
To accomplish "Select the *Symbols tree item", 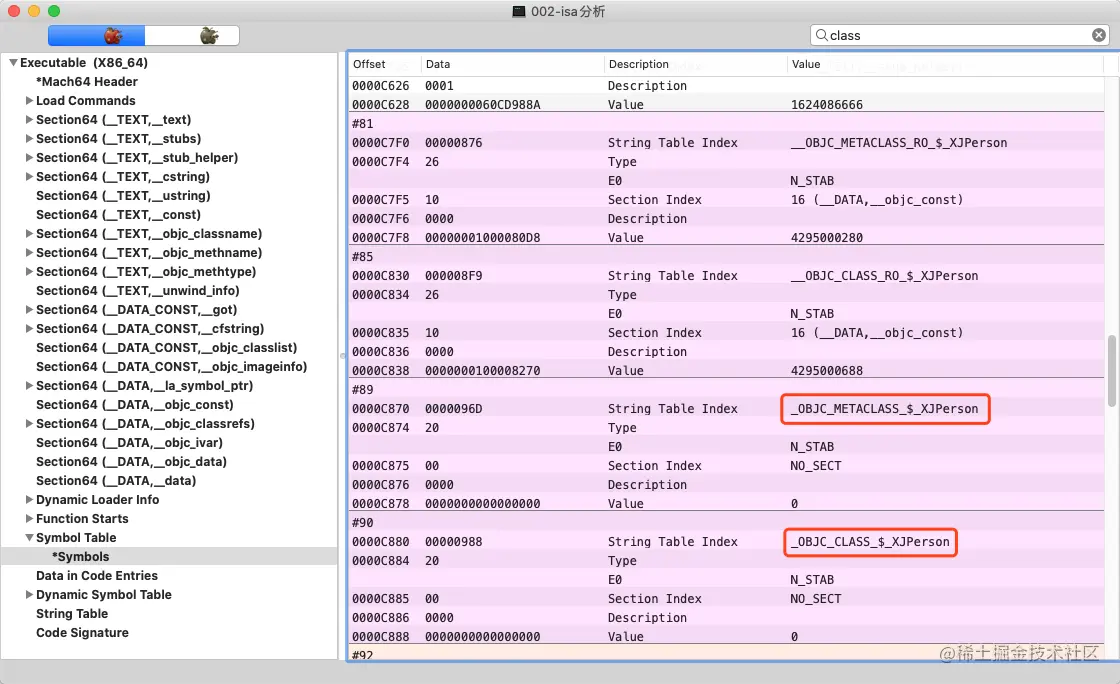I will (x=81, y=557).
